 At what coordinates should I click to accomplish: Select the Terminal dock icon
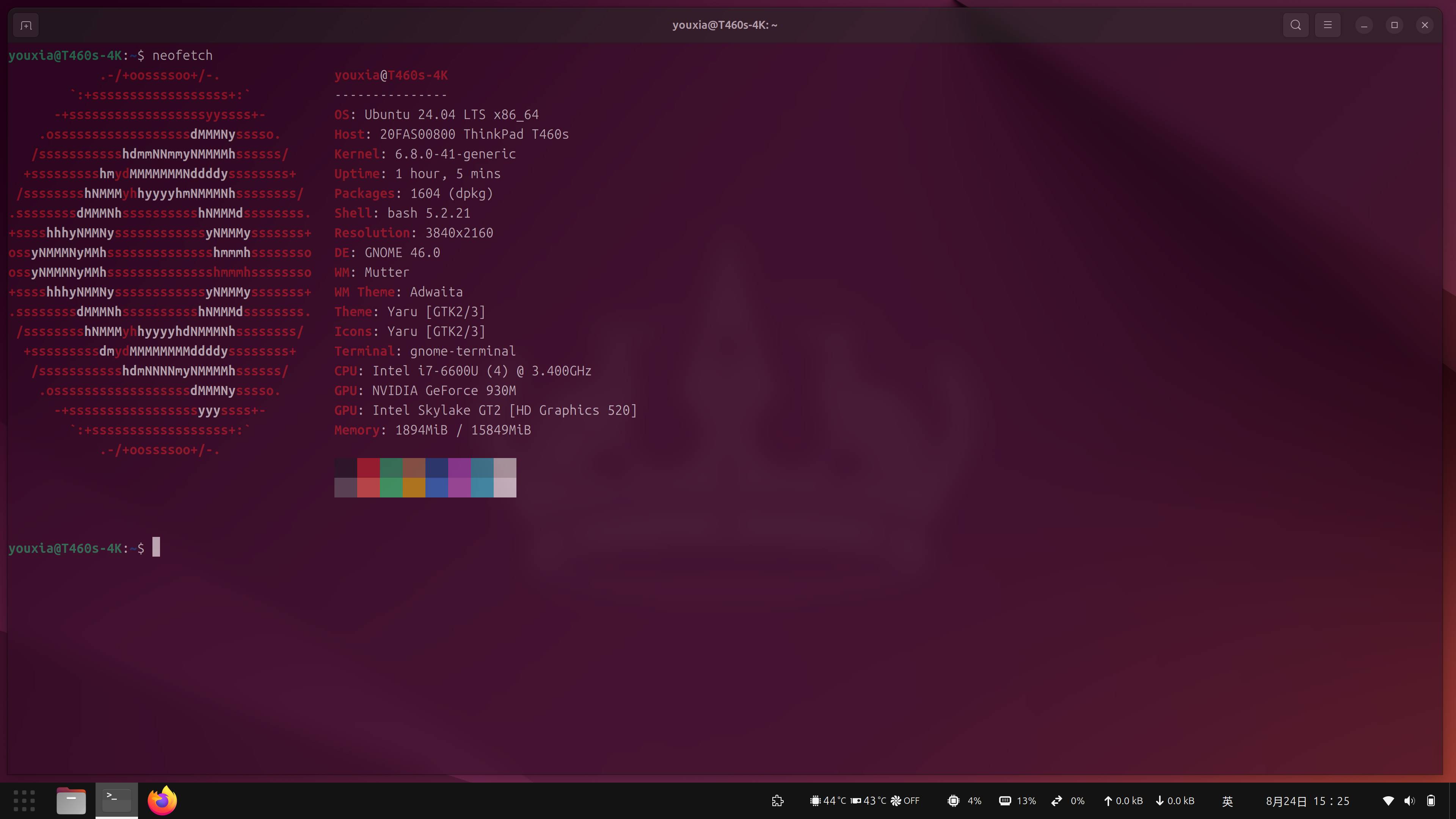point(116,800)
